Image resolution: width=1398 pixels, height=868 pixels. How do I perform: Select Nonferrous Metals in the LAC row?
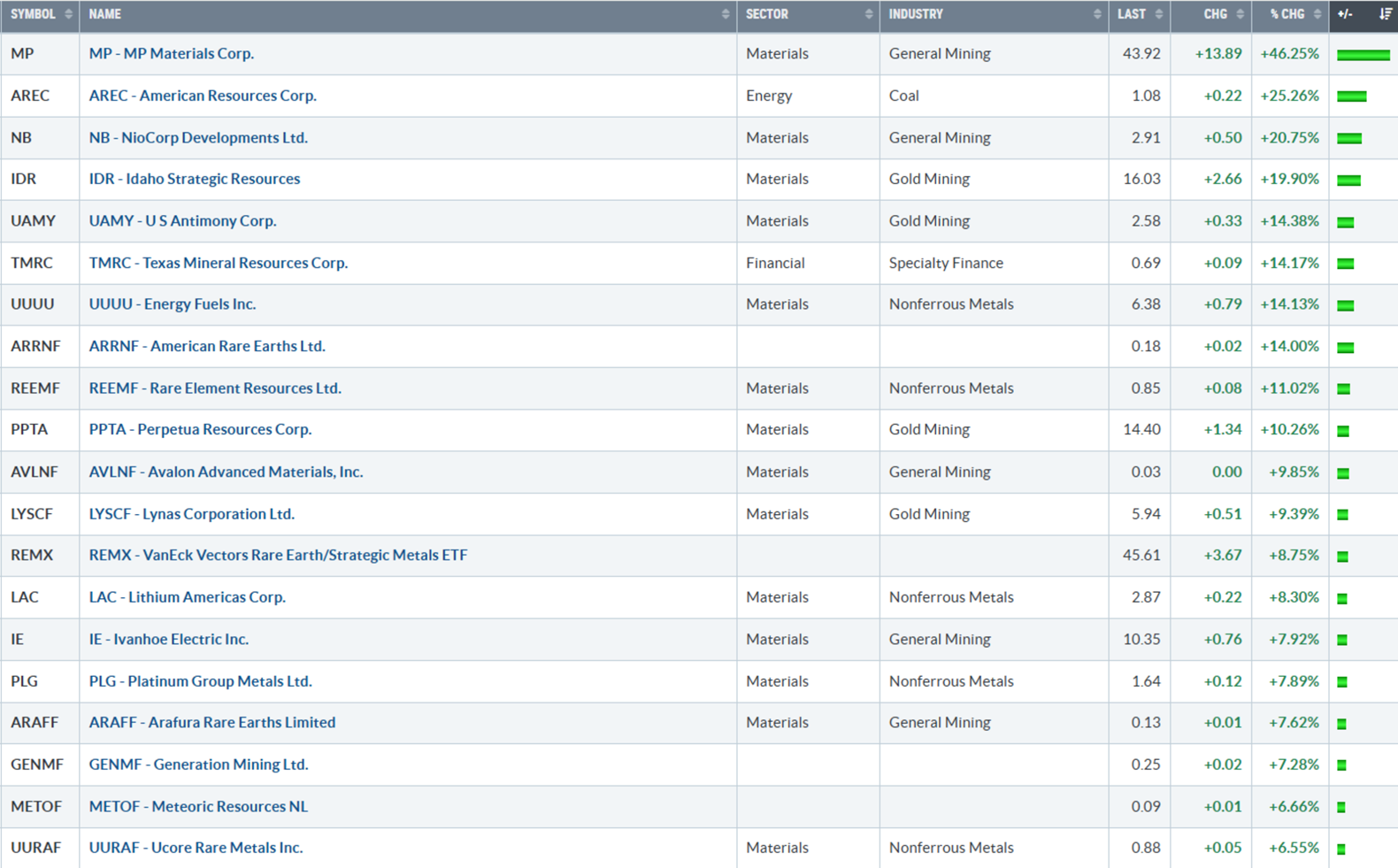click(951, 597)
